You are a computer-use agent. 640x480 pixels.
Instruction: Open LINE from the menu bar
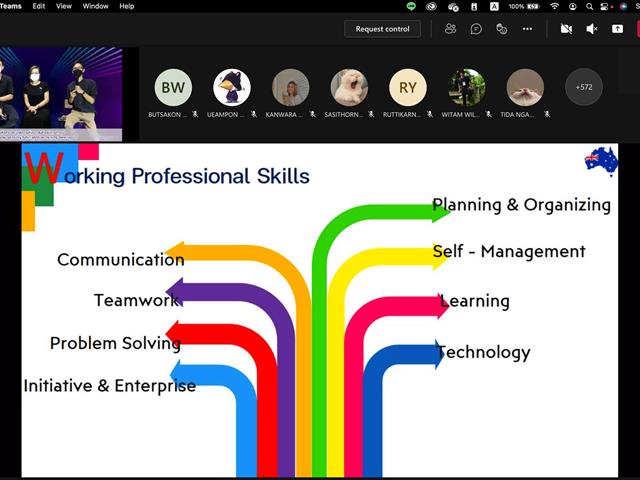coord(411,6)
